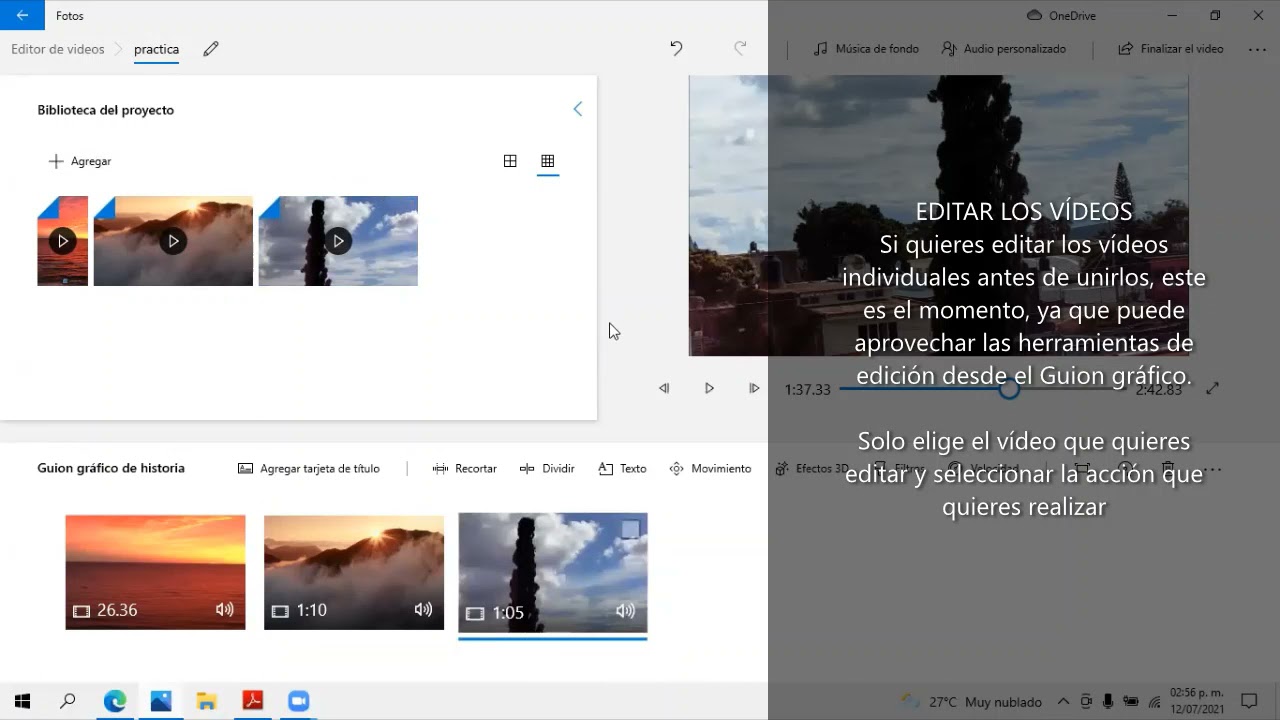
Task: Go to Editor de vídeos breadcrumb
Action: tap(58, 49)
